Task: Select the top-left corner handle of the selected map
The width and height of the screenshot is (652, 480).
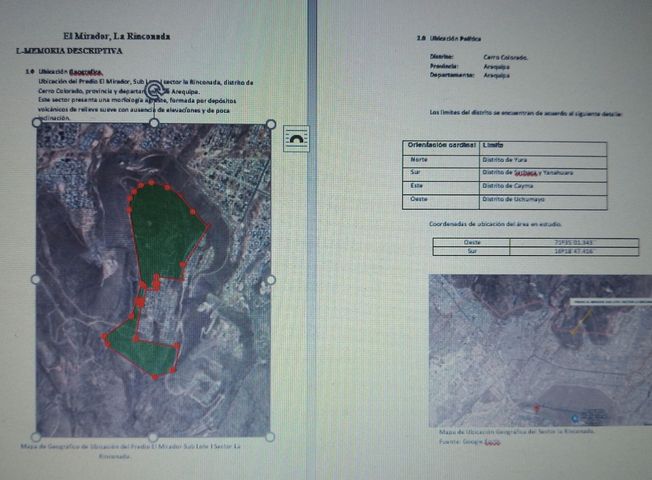Action: [37, 122]
